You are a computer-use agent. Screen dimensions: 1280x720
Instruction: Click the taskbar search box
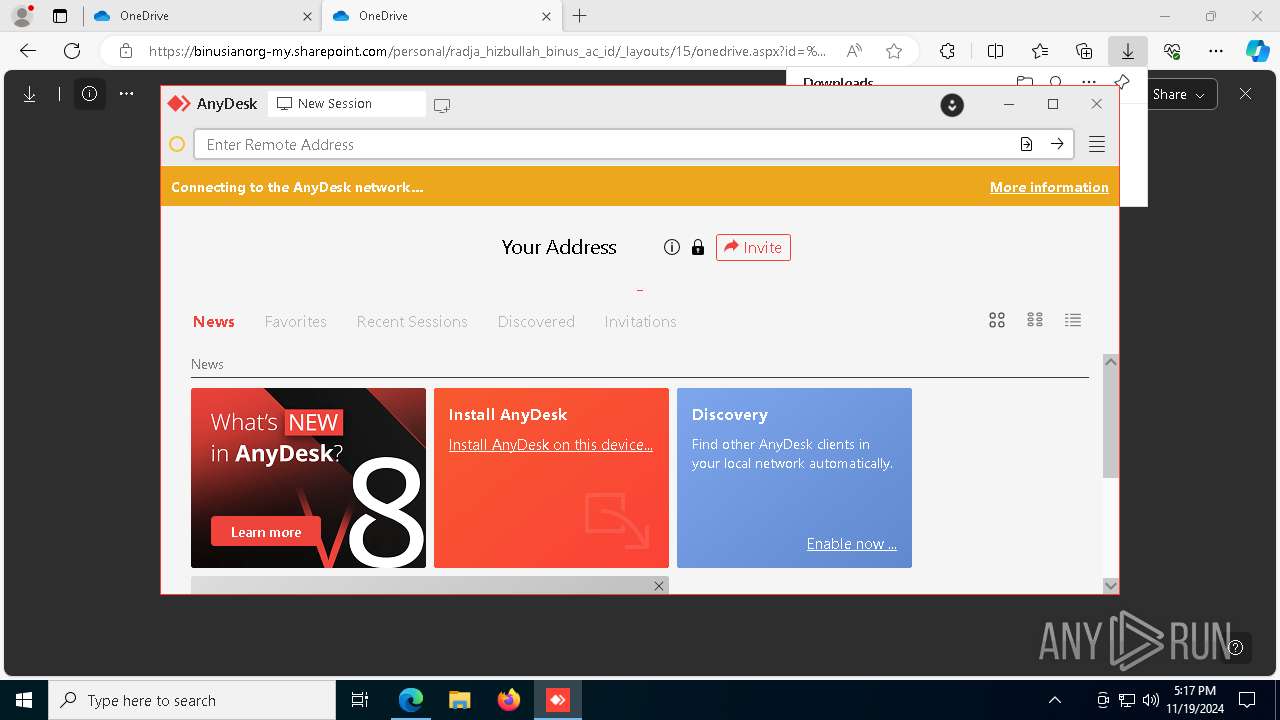192,700
